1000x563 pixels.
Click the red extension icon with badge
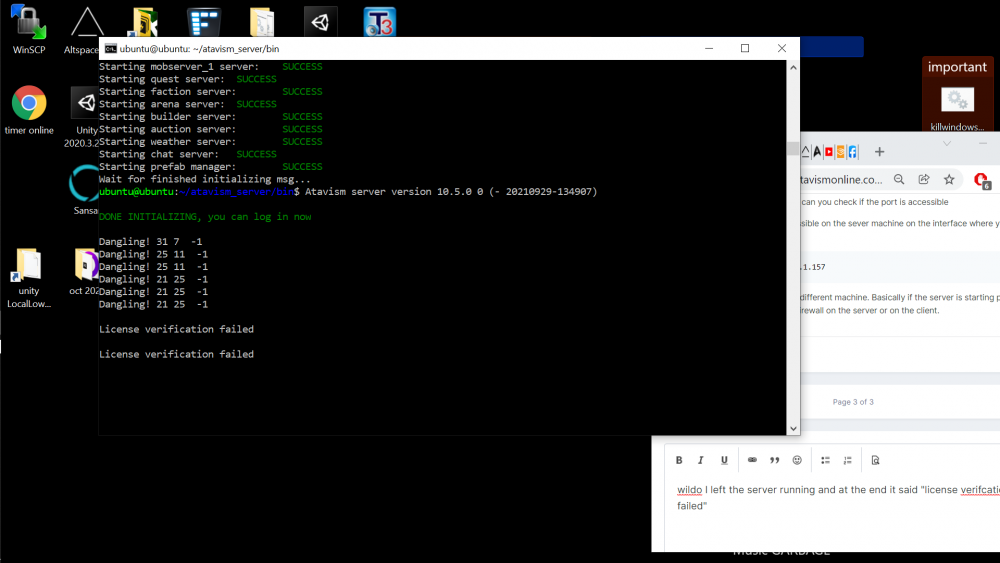click(x=982, y=180)
